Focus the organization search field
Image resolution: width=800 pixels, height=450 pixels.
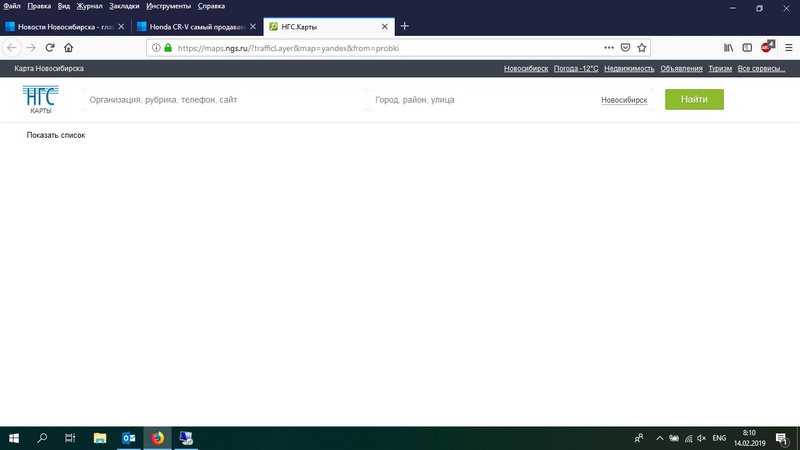(x=224, y=99)
